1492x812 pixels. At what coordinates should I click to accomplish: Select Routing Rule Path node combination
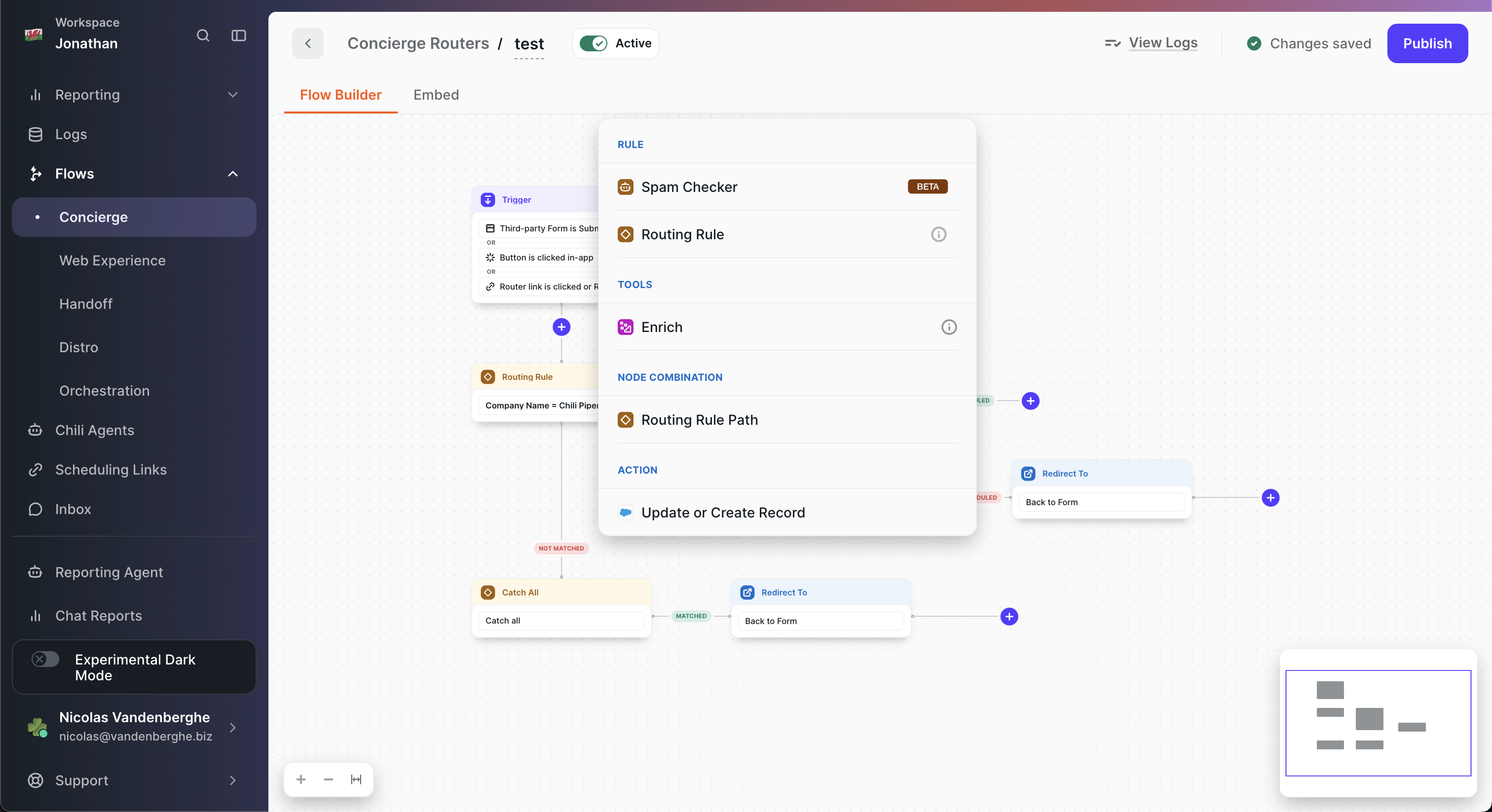pos(699,419)
